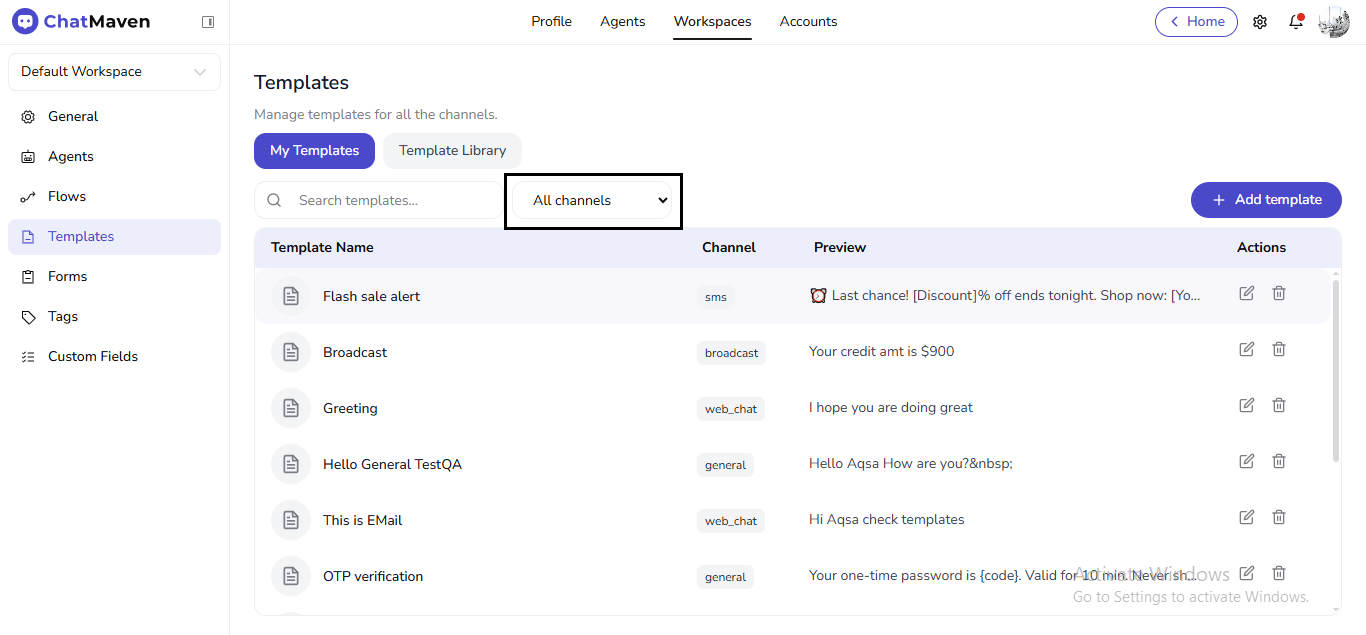This screenshot has height=635, width=1366.
Task: Click the Search templates input field
Action: pos(390,200)
